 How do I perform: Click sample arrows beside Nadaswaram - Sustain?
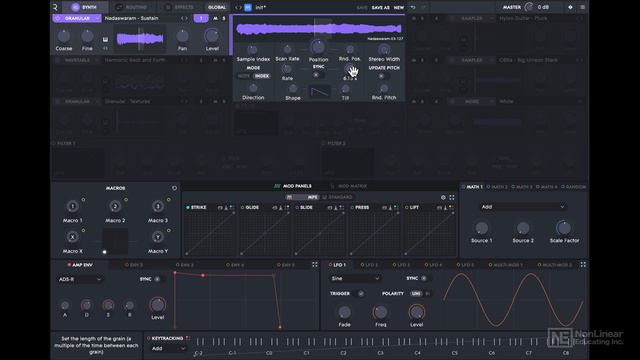point(184,18)
